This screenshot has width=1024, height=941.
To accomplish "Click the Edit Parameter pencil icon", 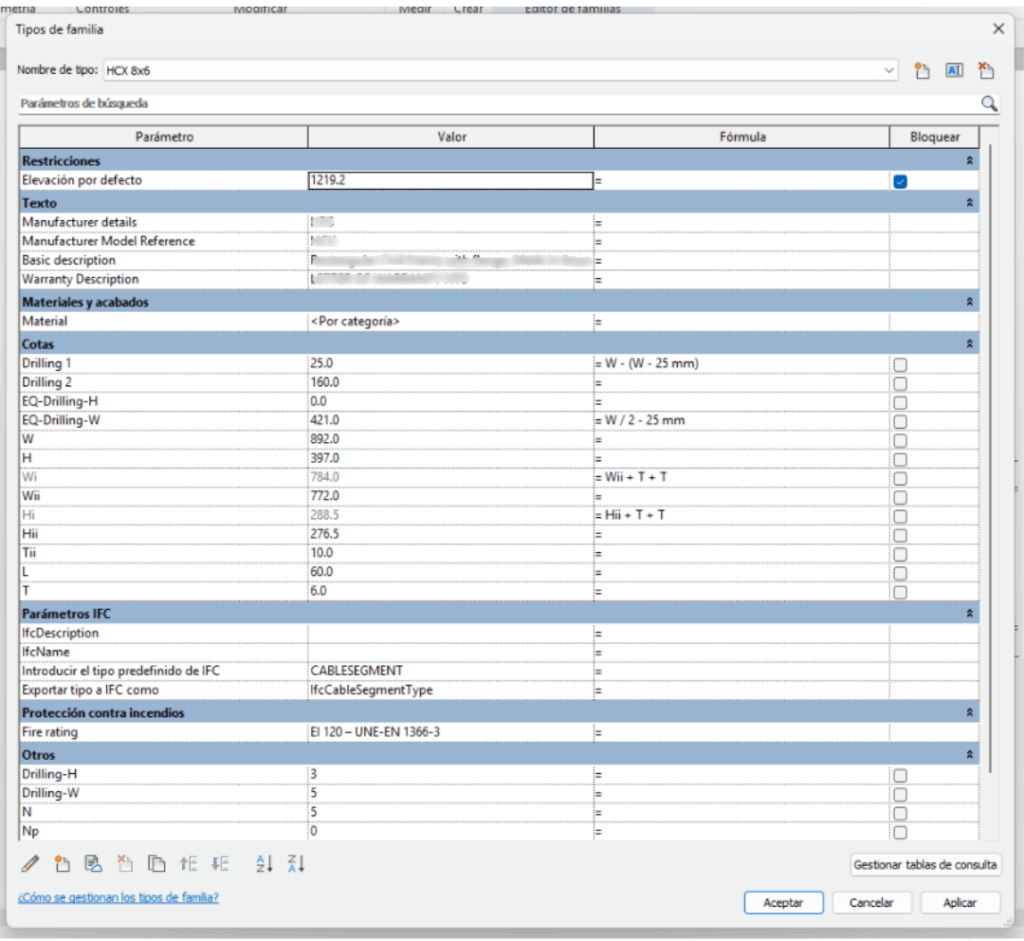I will pos(30,864).
